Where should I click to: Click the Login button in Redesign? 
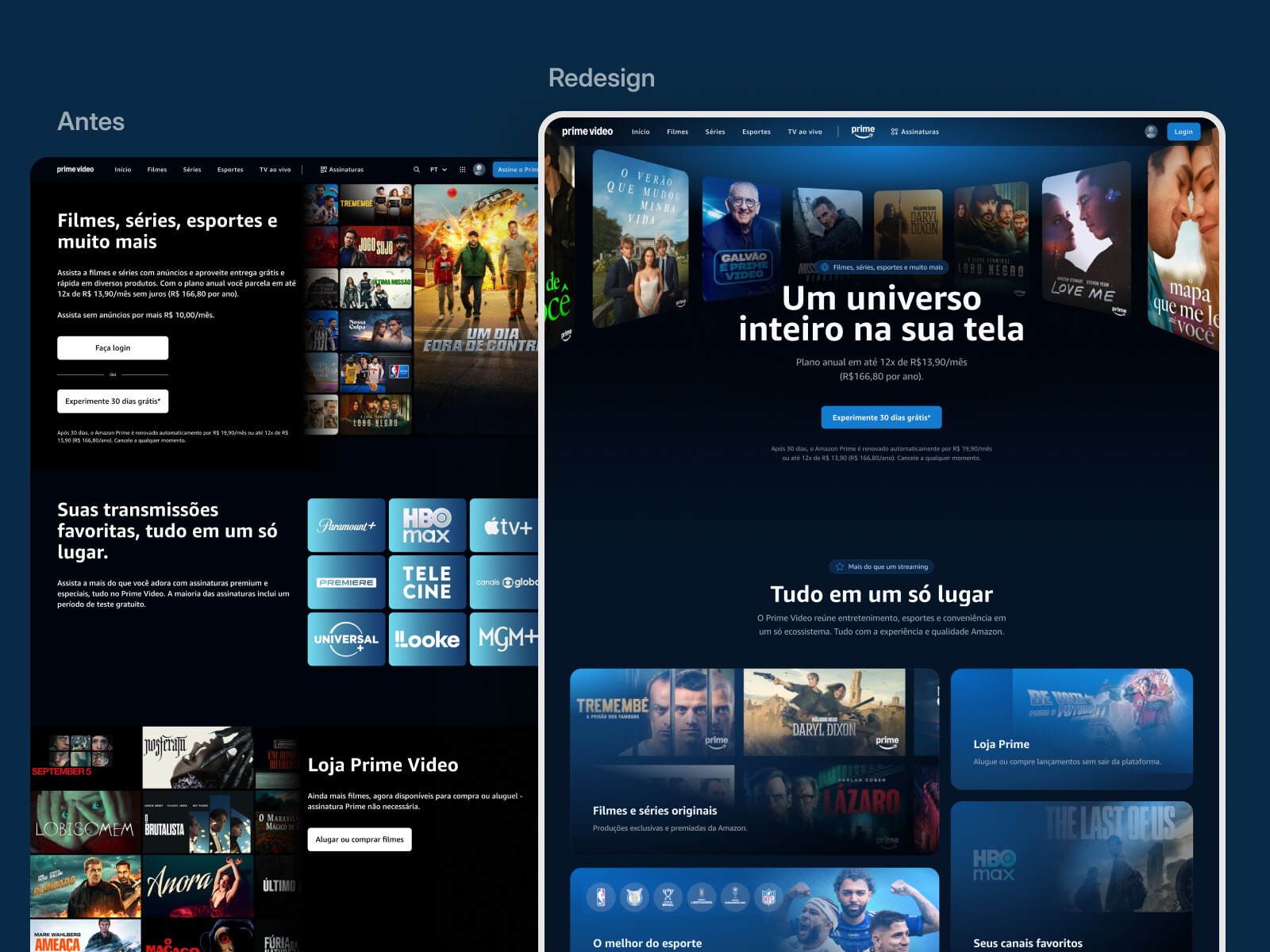pyautogui.click(x=1183, y=132)
